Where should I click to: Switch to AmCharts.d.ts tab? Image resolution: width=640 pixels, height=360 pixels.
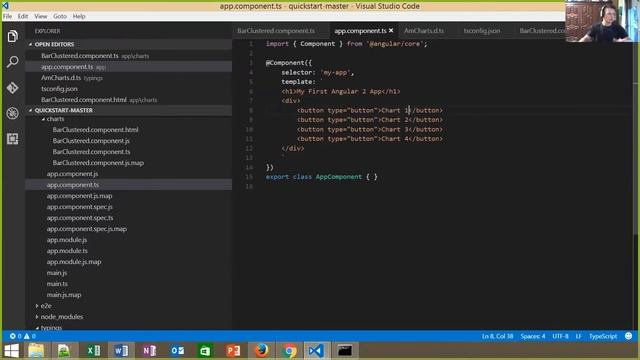tap(424, 31)
